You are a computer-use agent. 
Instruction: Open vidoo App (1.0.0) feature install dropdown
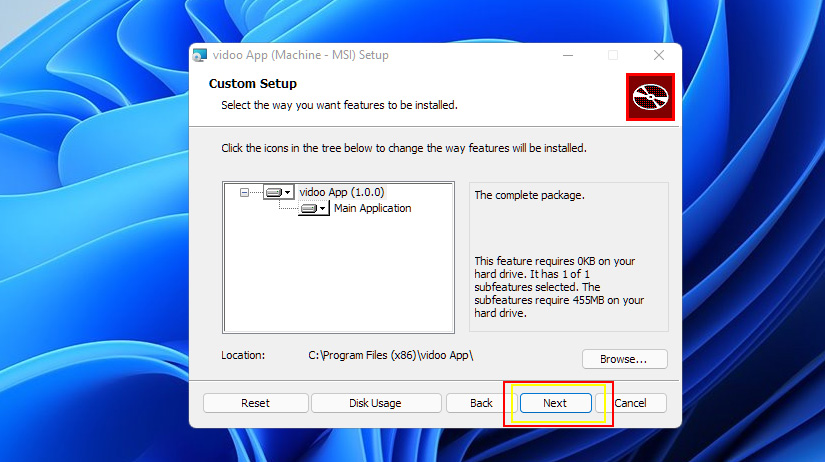point(278,193)
